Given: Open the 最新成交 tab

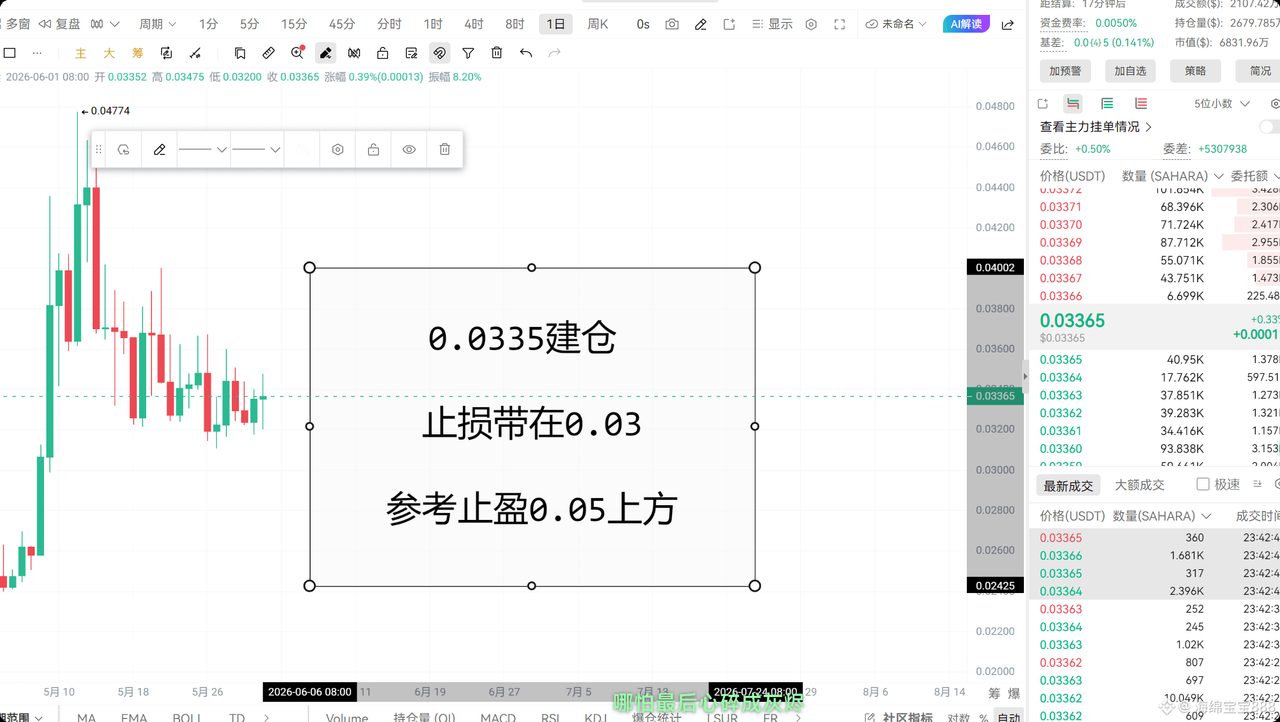Looking at the screenshot, I should point(1069,485).
